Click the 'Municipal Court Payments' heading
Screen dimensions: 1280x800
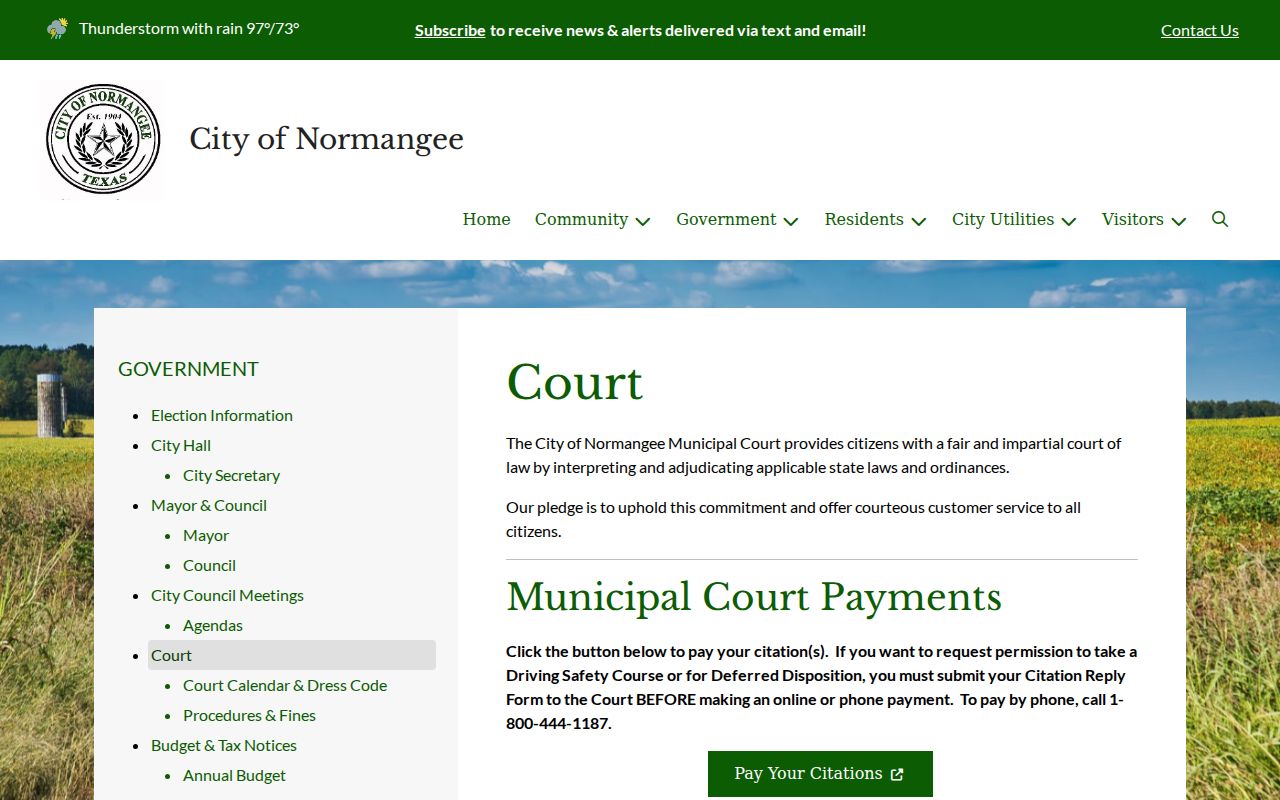coord(754,597)
